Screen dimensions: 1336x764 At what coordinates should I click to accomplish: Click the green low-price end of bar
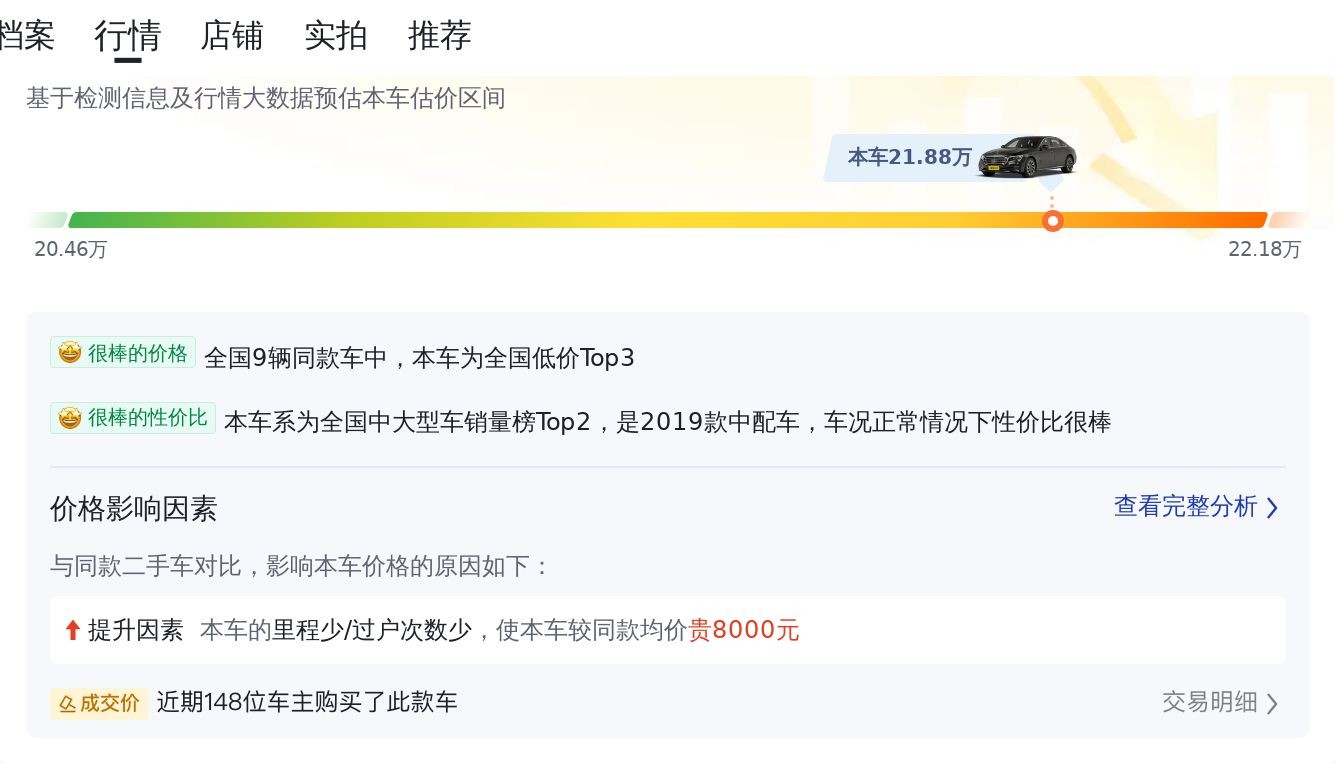90,220
